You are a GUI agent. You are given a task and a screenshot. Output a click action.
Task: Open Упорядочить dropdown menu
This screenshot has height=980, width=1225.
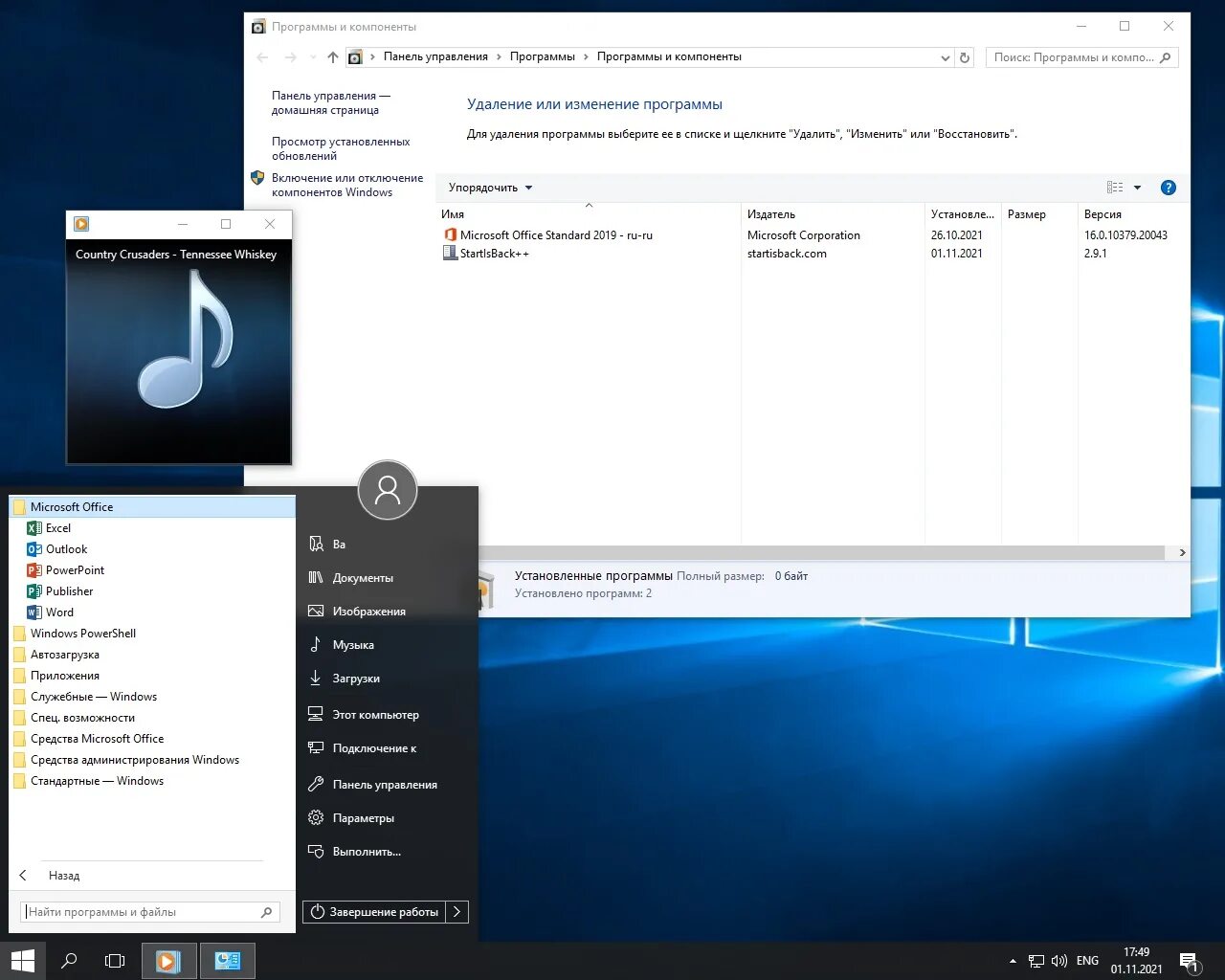tap(490, 188)
